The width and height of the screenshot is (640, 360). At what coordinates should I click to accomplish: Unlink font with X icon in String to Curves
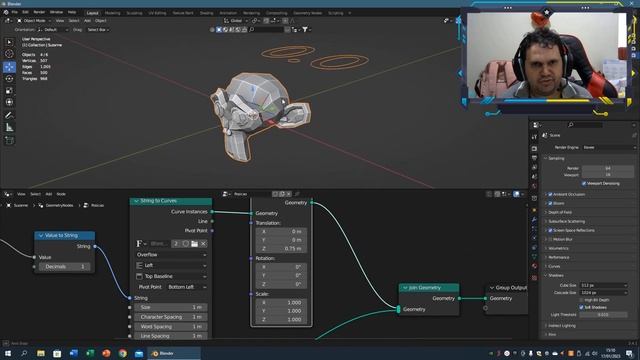click(203, 244)
